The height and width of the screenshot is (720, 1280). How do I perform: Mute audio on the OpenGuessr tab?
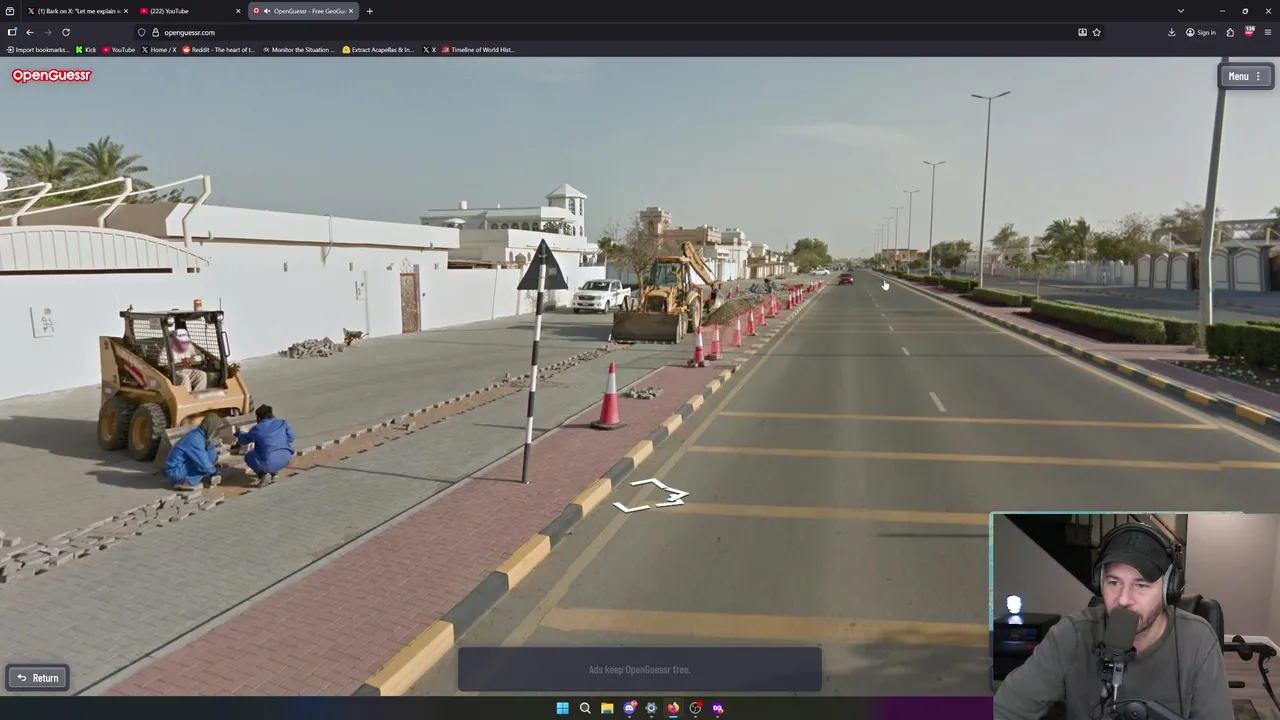point(267,11)
